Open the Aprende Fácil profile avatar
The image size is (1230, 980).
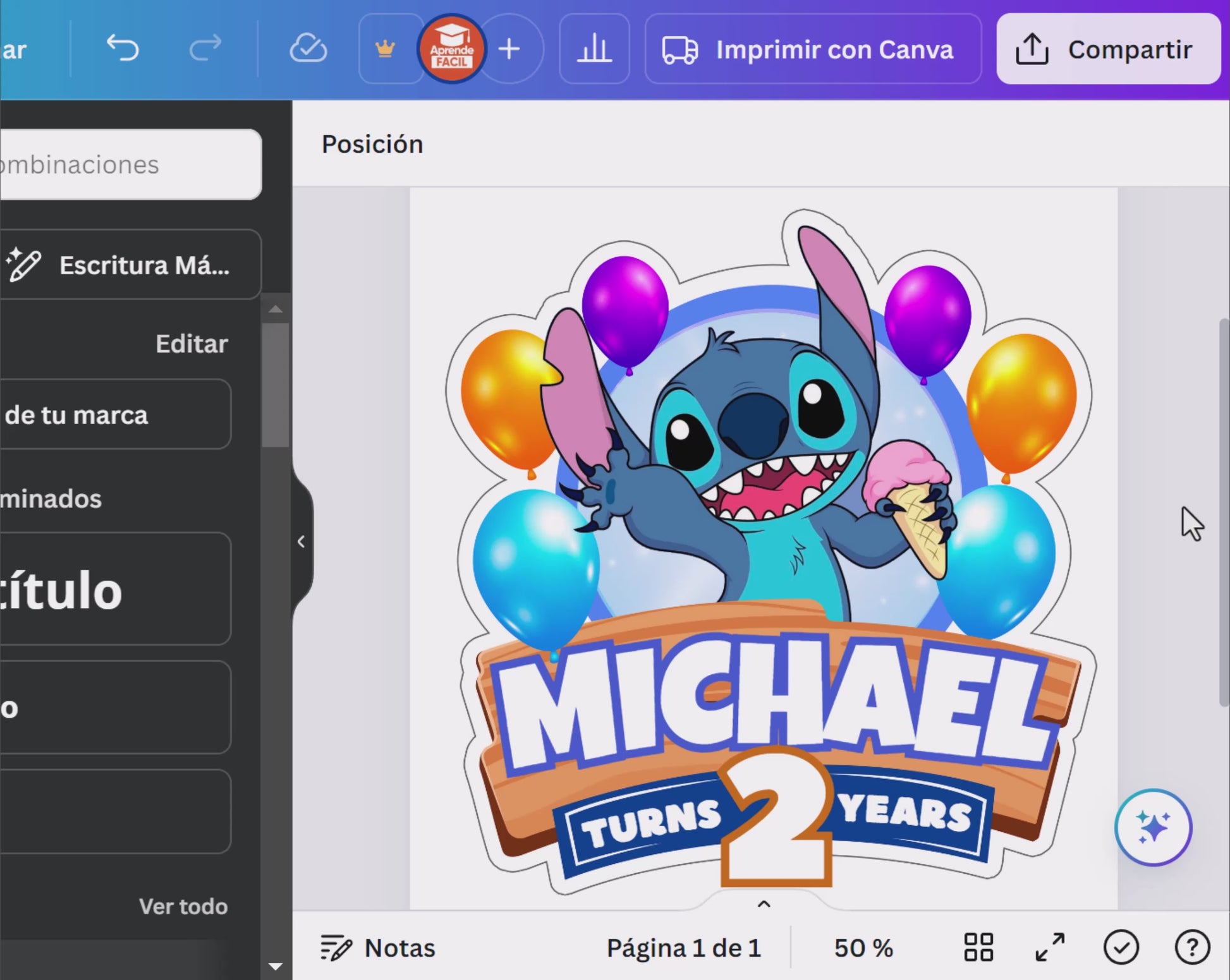[451, 49]
